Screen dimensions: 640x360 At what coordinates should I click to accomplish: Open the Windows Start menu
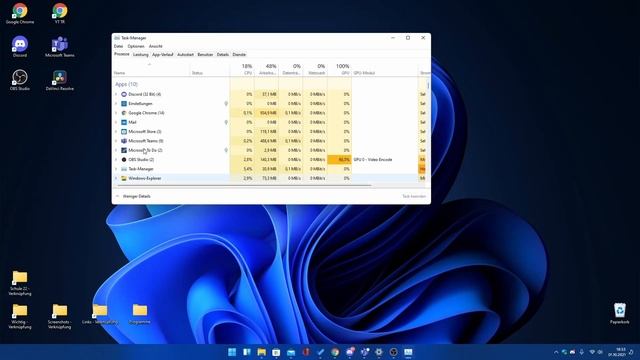point(232,352)
